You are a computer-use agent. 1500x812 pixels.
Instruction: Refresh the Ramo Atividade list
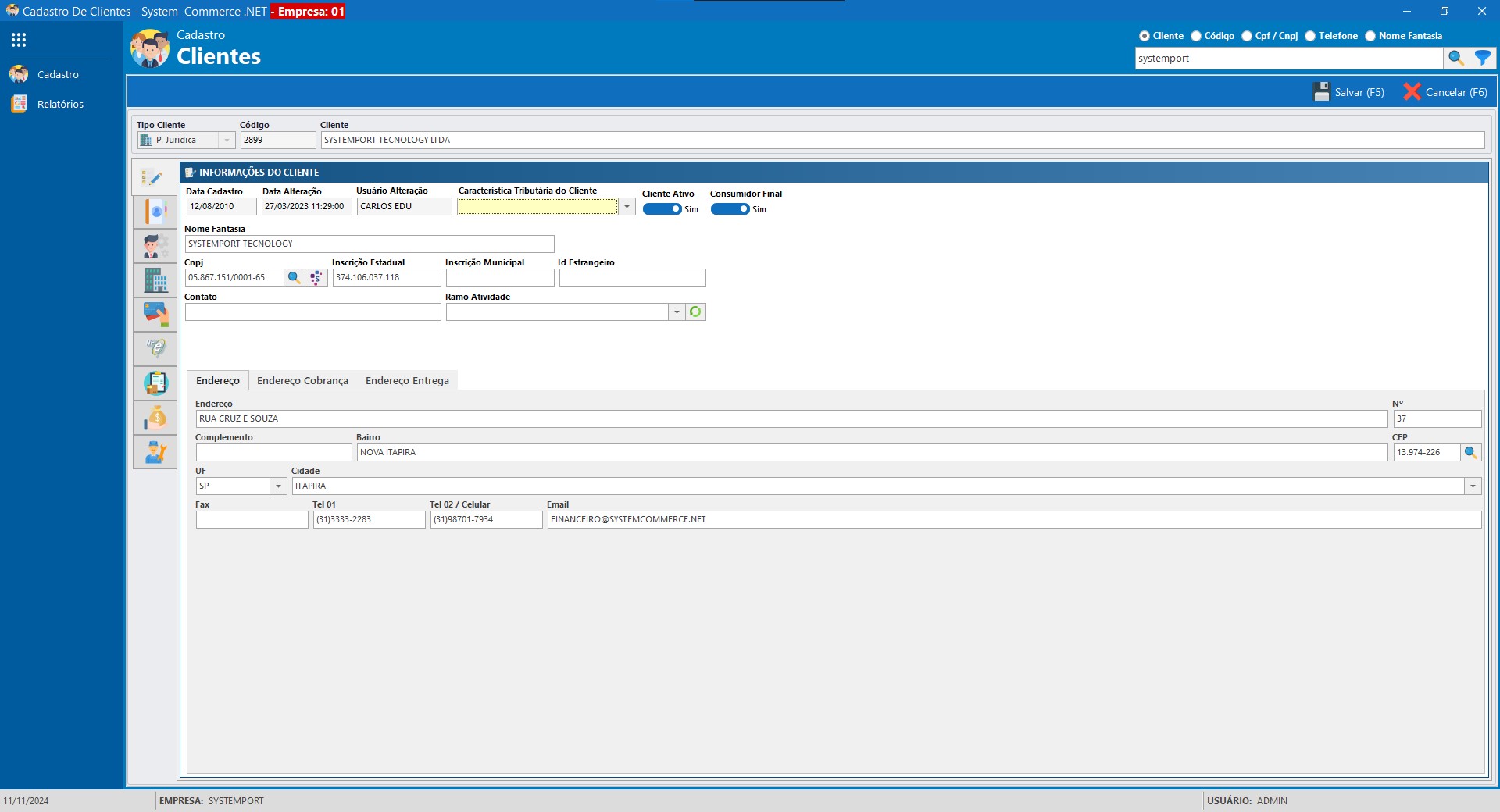click(695, 312)
